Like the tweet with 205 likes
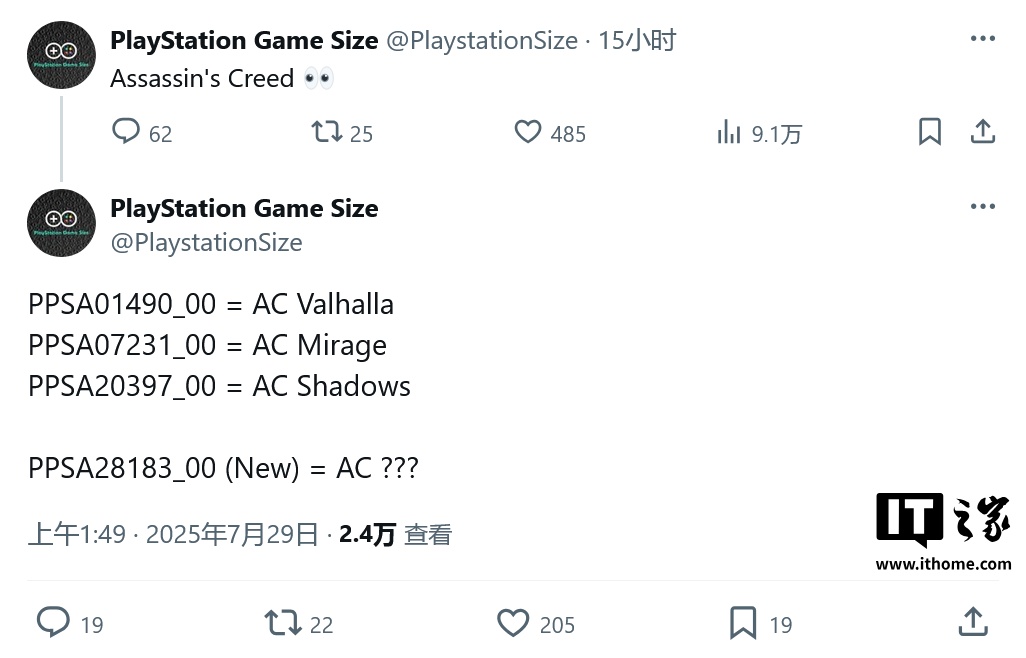The height and width of the screenshot is (658, 1026). (513, 623)
